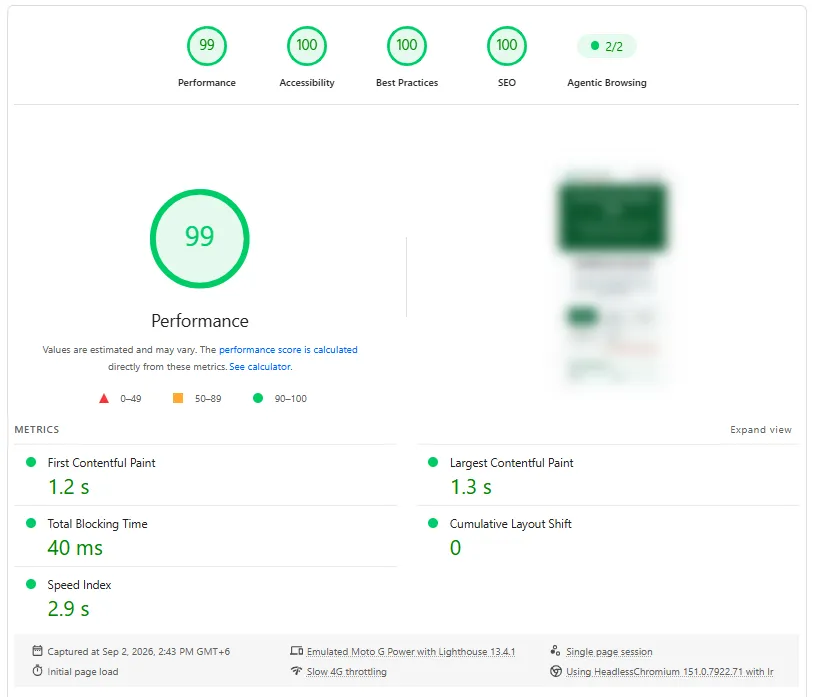Image resolution: width=816 pixels, height=697 pixels.
Task: Click the 'Initial page load' text
Action: coord(83,671)
